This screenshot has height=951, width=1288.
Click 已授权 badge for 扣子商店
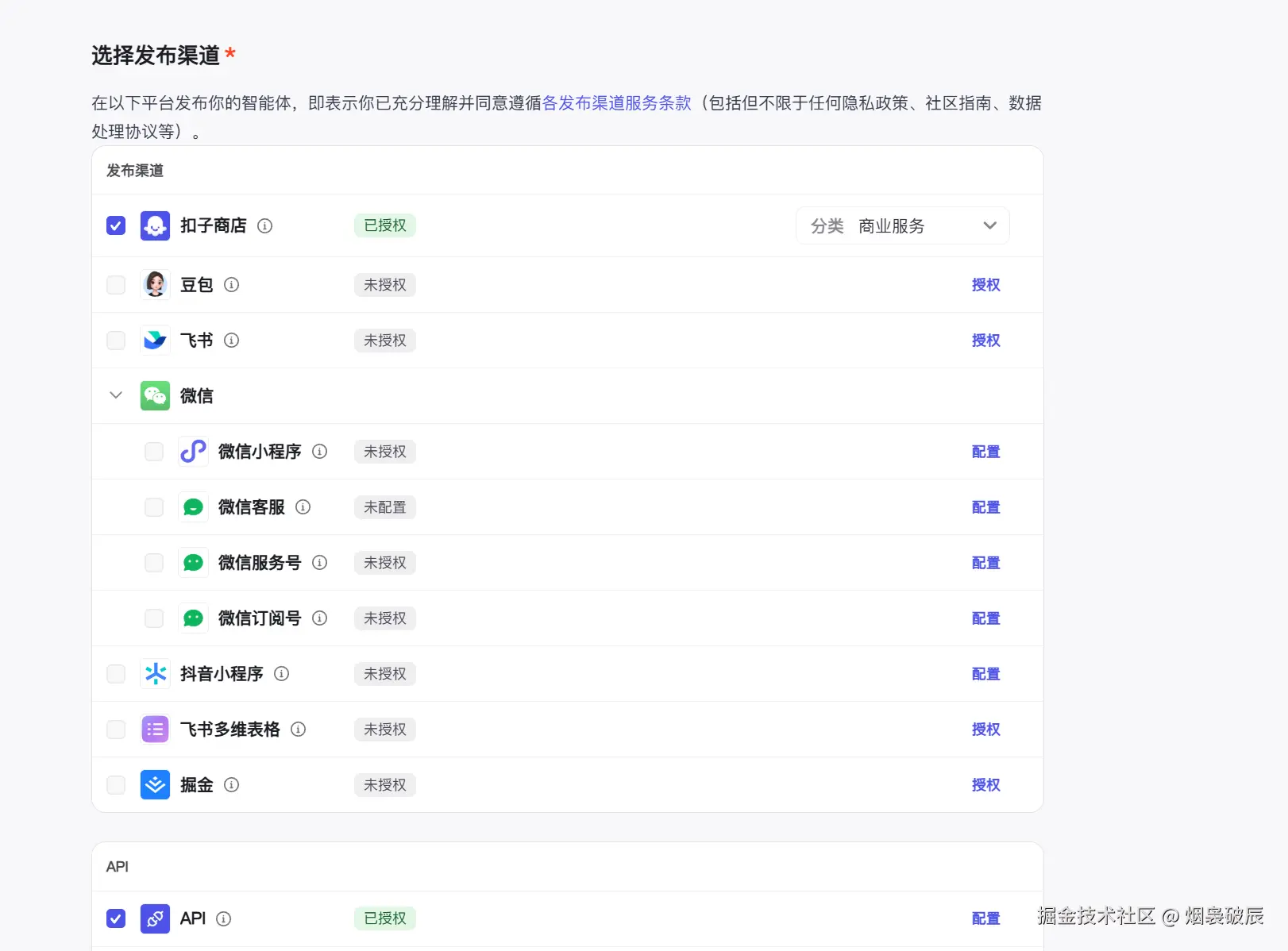pos(385,225)
